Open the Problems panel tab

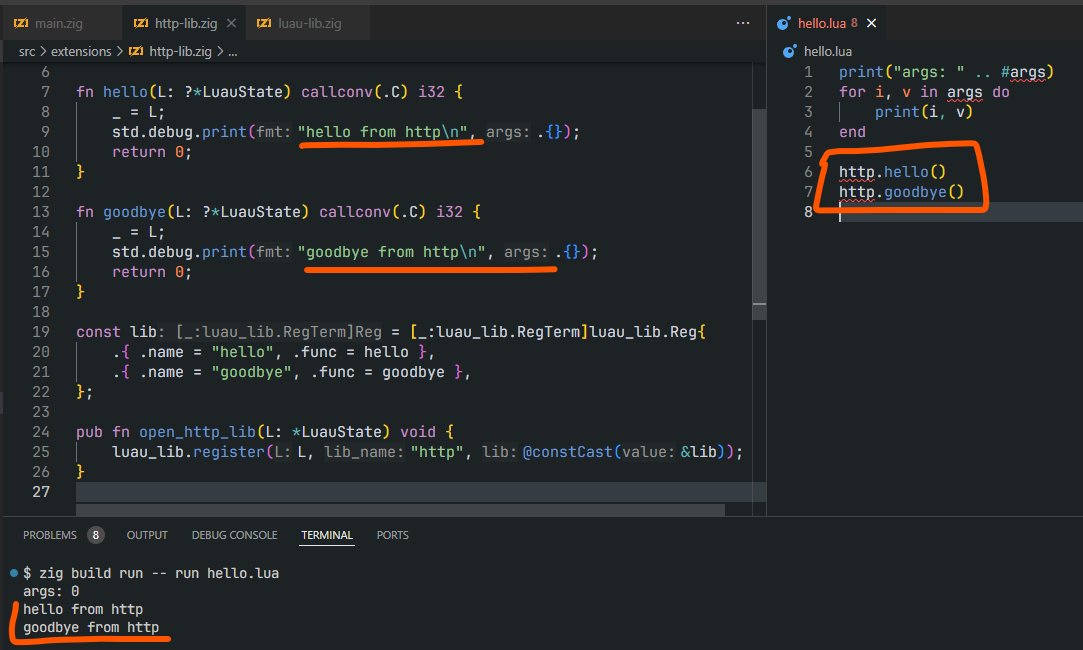50,535
